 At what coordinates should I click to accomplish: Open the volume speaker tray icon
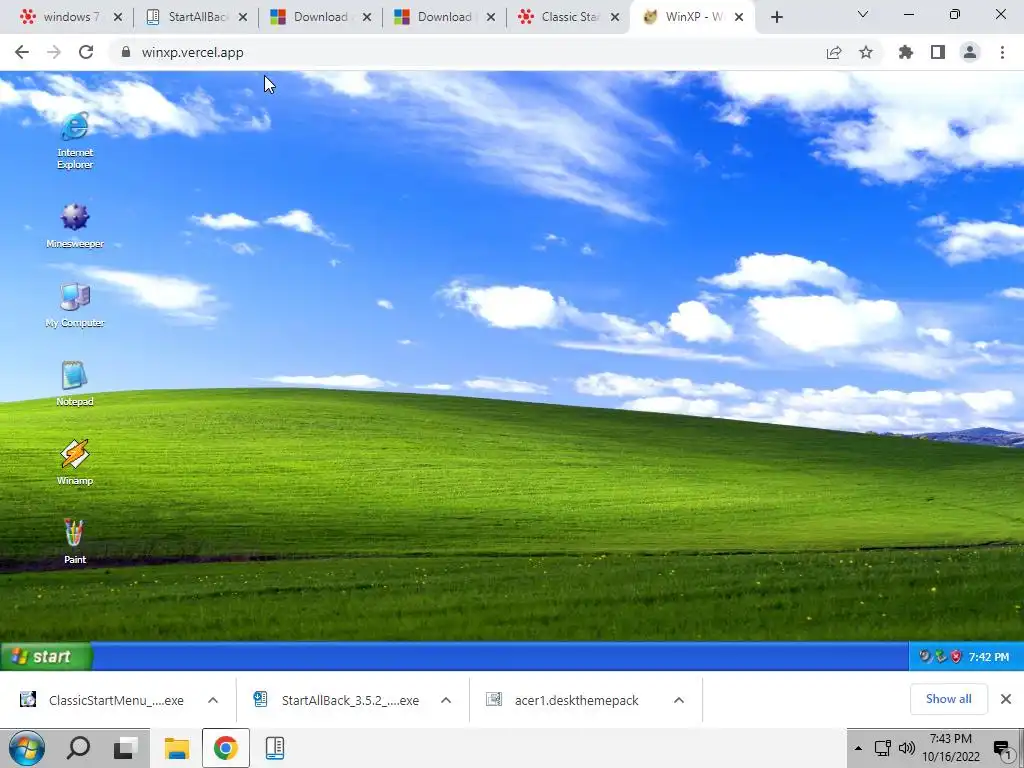(907, 748)
